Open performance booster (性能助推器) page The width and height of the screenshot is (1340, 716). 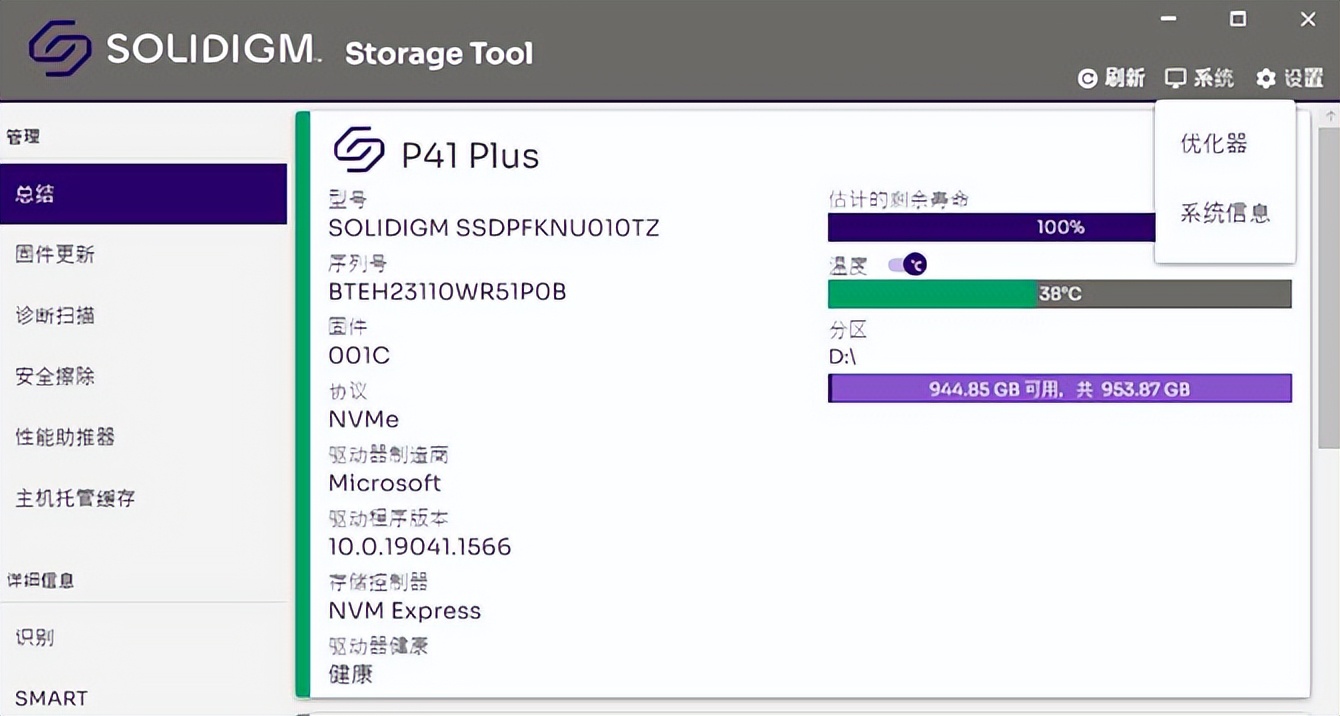point(64,438)
